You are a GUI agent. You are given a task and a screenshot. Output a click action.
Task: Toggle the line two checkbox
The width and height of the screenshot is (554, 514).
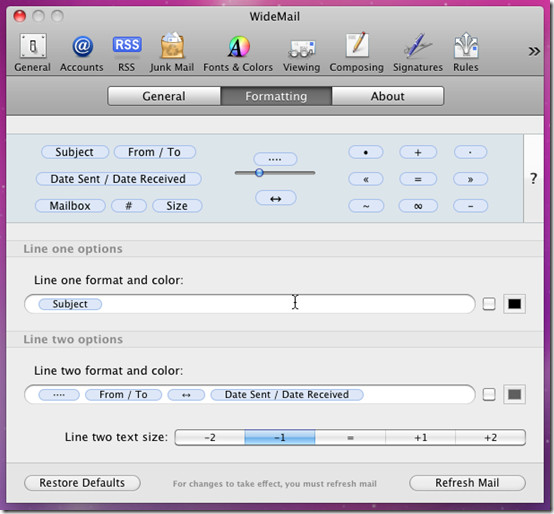click(x=489, y=394)
